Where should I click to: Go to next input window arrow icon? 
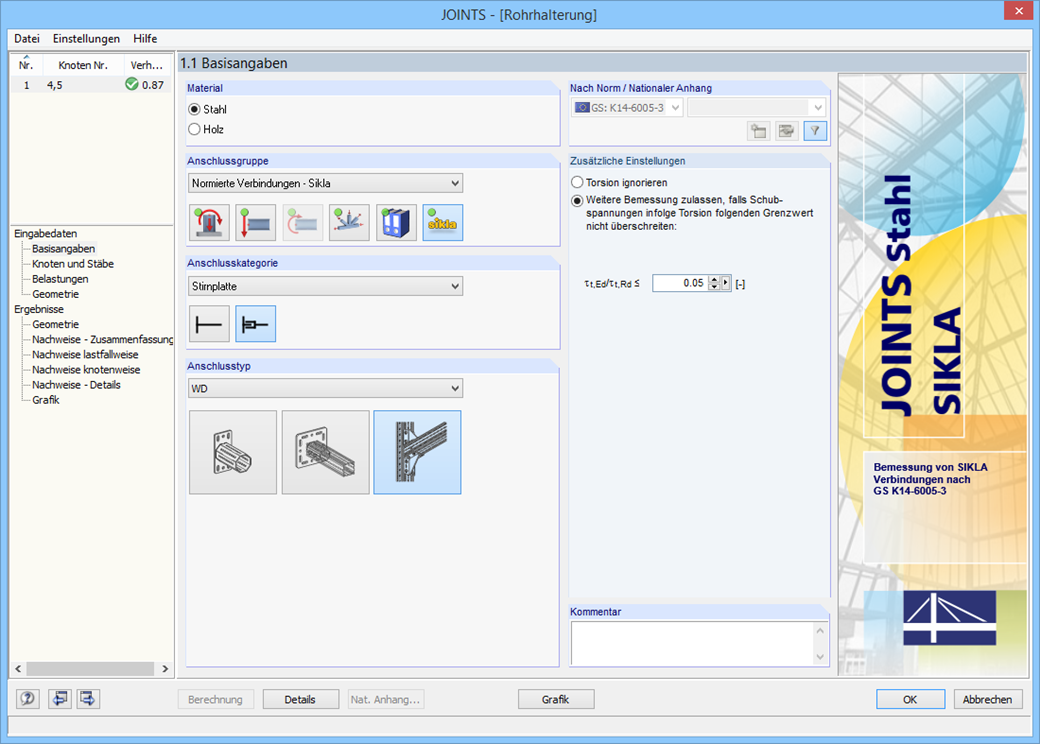point(88,698)
